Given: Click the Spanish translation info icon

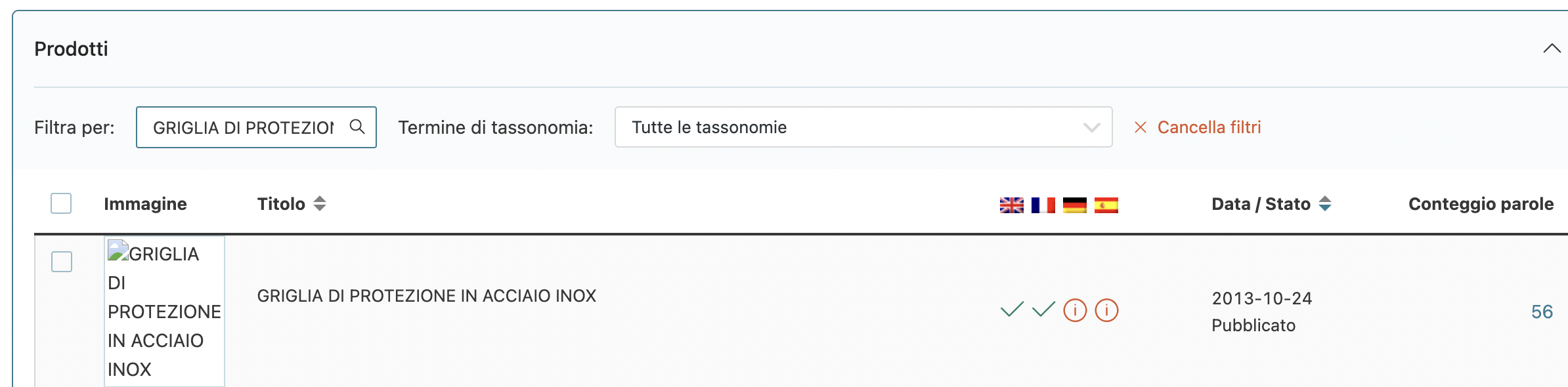Looking at the screenshot, I should (x=1106, y=310).
